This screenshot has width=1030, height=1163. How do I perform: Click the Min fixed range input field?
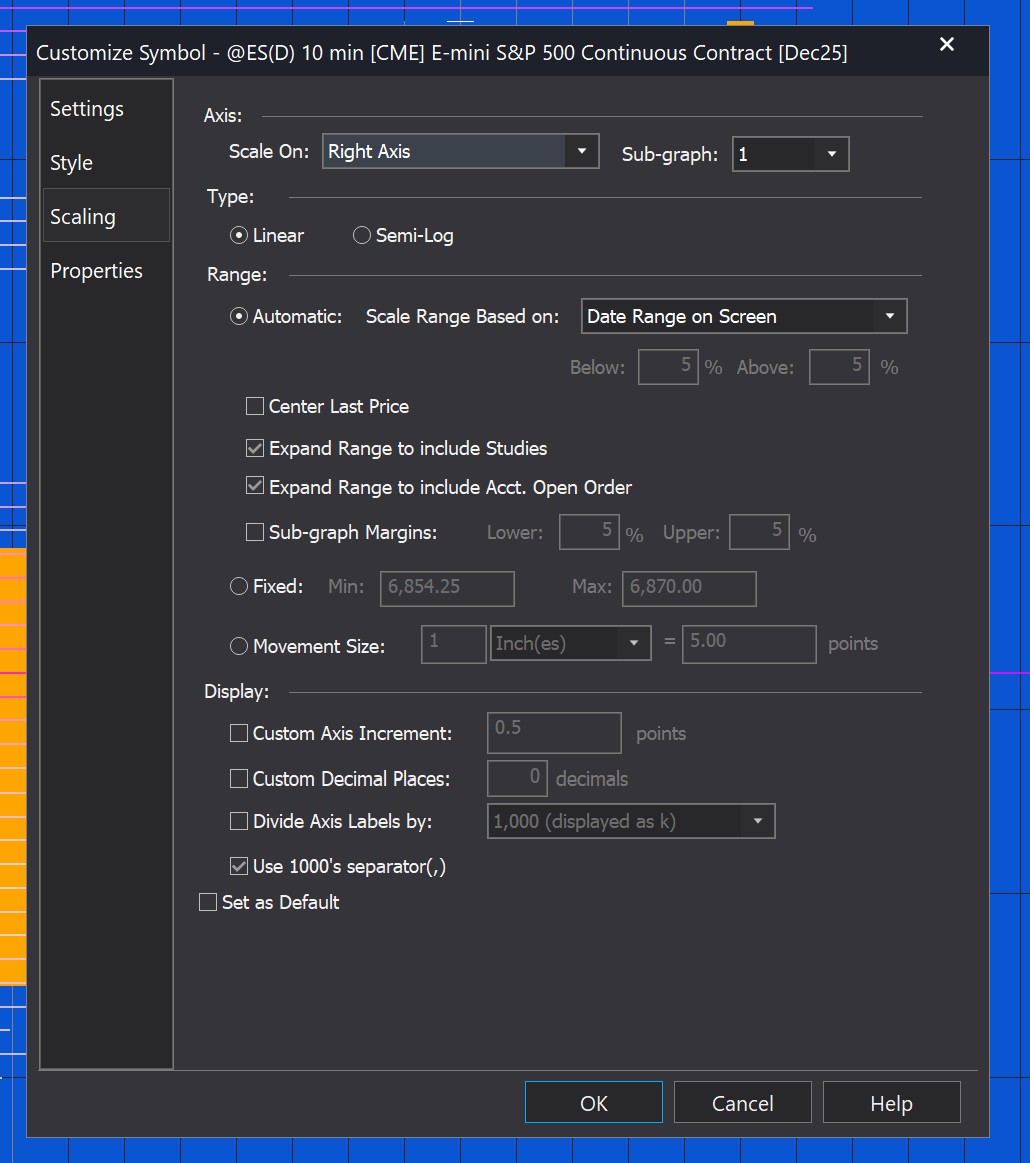446,589
